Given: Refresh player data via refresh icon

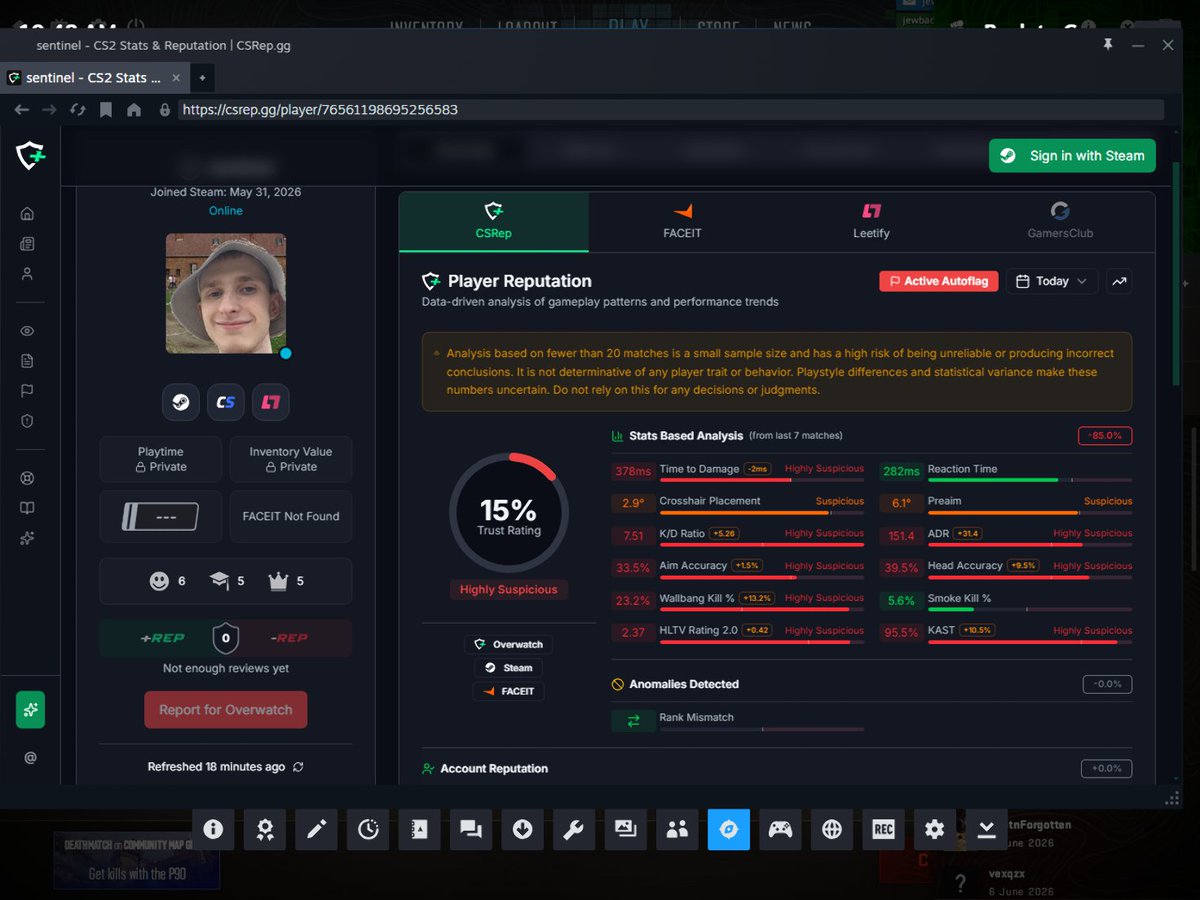Looking at the screenshot, I should tap(298, 767).
